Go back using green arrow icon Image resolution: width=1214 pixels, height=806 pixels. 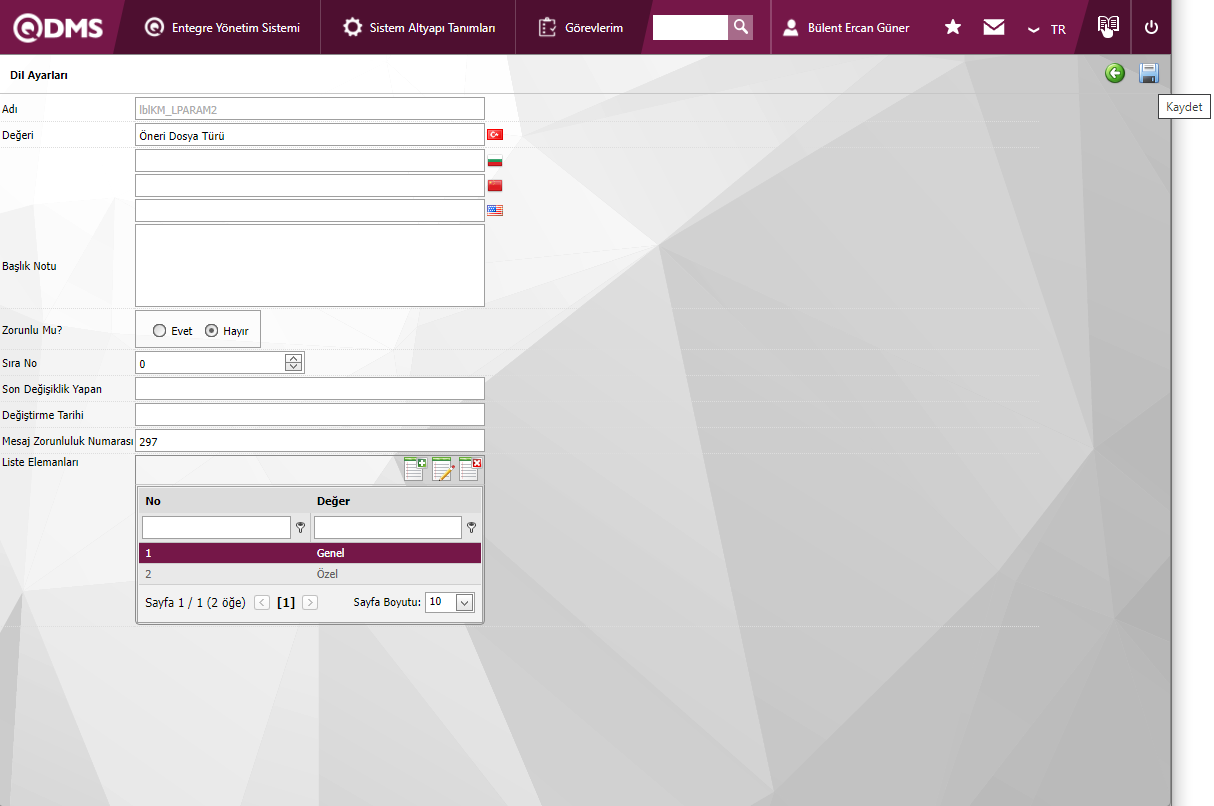click(x=1115, y=73)
